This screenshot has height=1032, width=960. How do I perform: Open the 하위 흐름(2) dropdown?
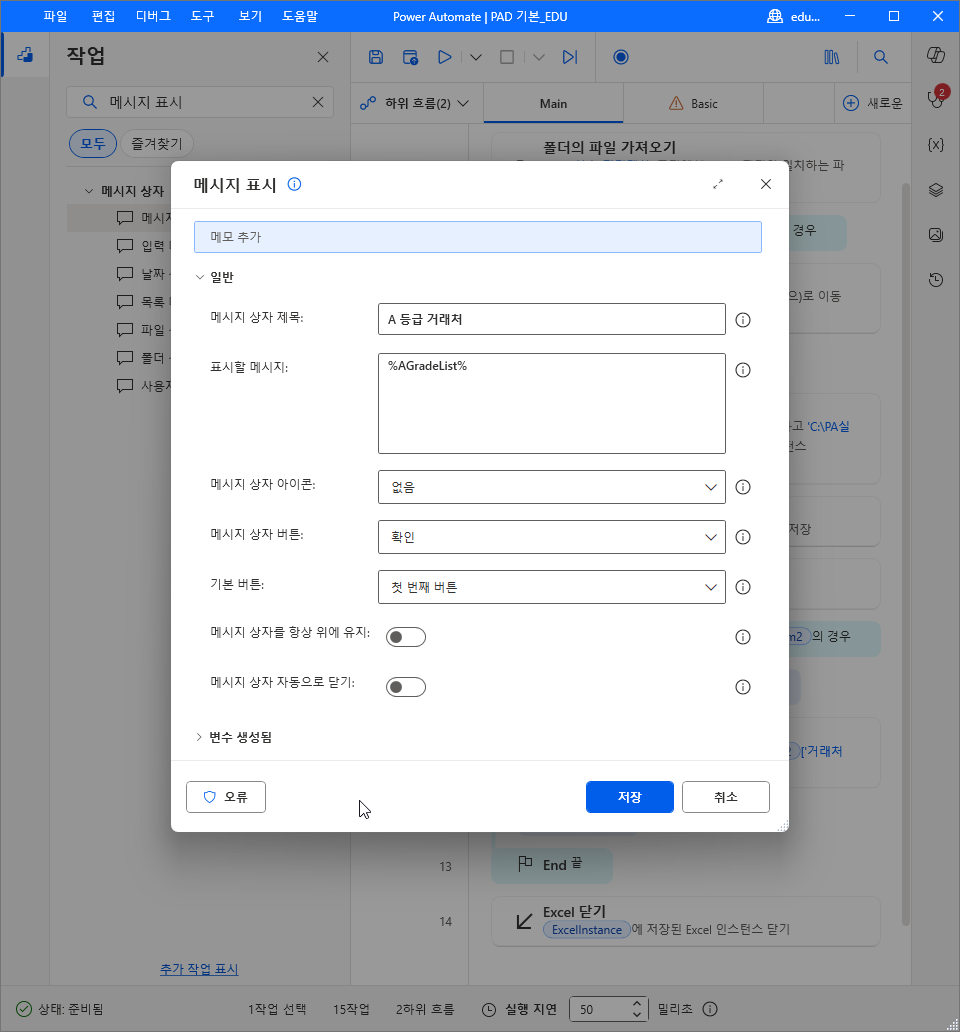pos(415,103)
